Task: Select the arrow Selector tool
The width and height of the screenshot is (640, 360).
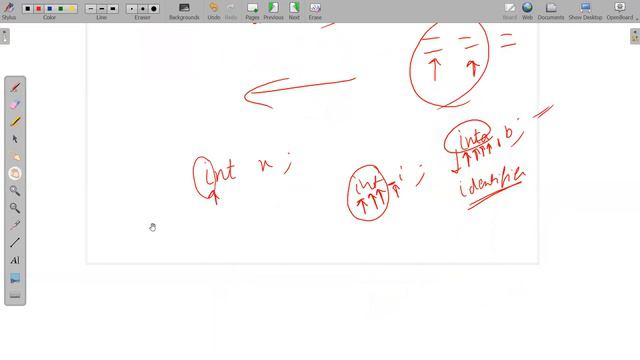Action: point(15,139)
